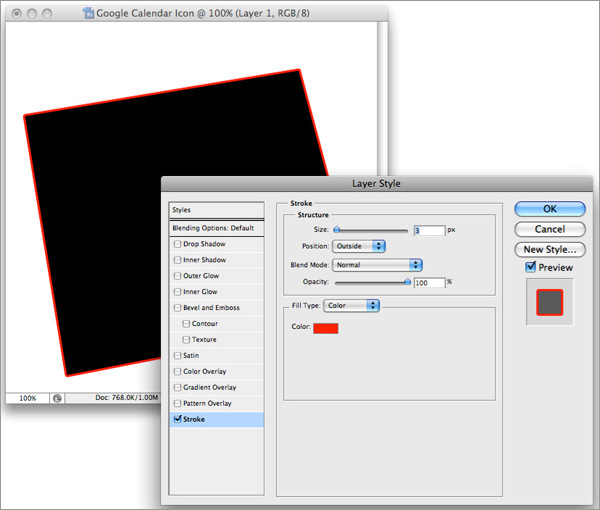Screen dimensions: 600x510
Task: Enable the Gradient Overlay checkbox
Action: click(x=177, y=388)
